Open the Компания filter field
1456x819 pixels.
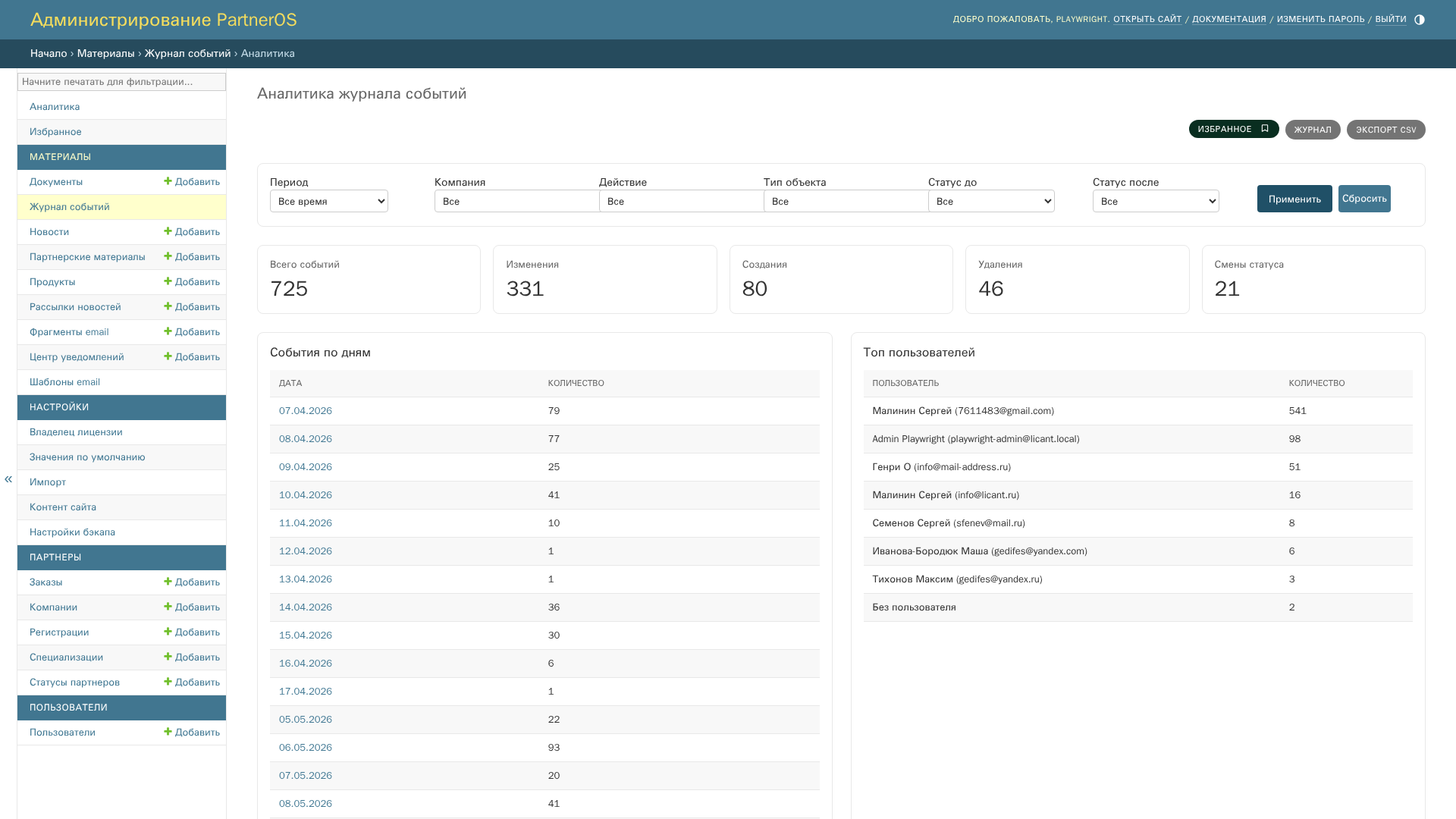click(516, 201)
